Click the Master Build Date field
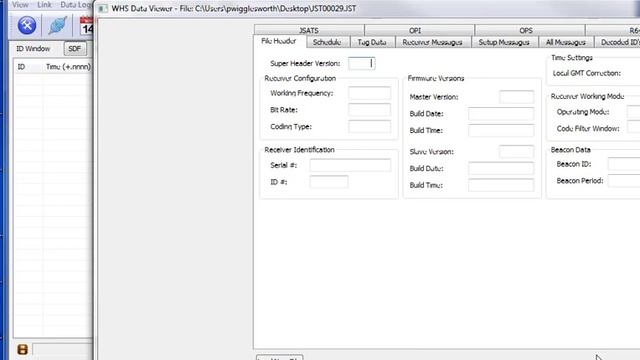Viewport: 640px width, 360px height. coord(501,113)
